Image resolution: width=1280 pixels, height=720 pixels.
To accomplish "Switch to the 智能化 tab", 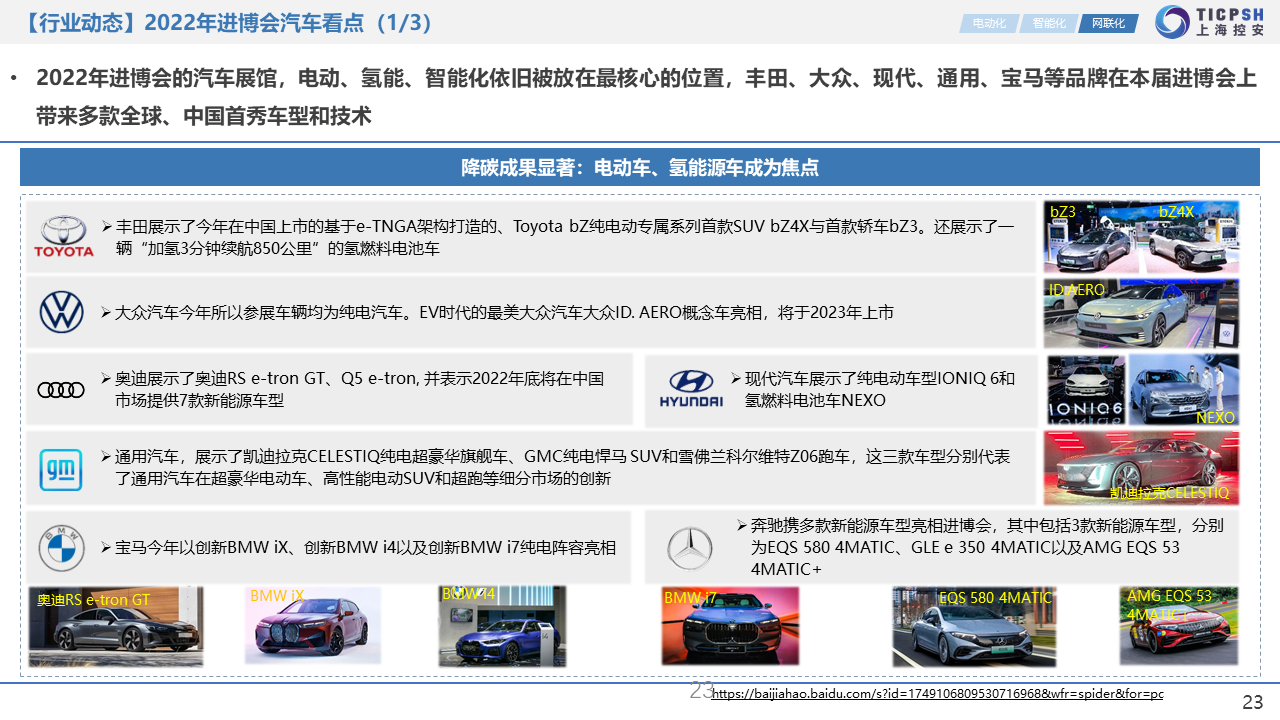I will click(x=1048, y=23).
